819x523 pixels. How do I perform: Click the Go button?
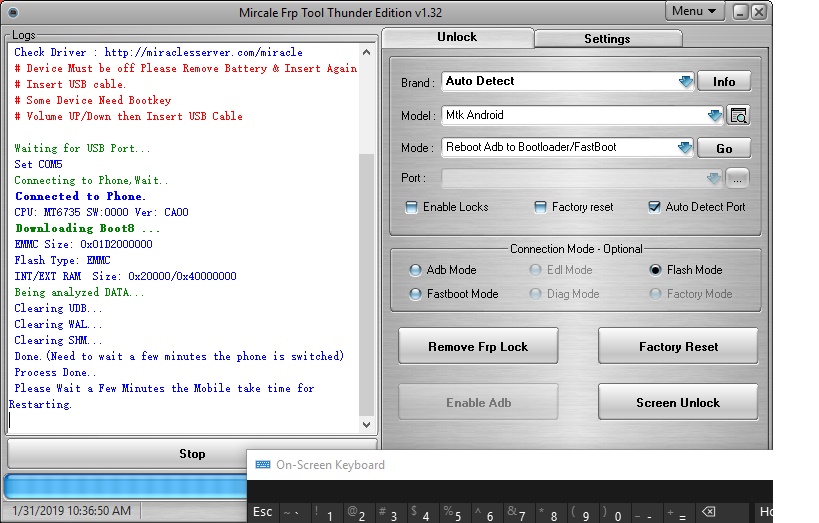(x=724, y=148)
